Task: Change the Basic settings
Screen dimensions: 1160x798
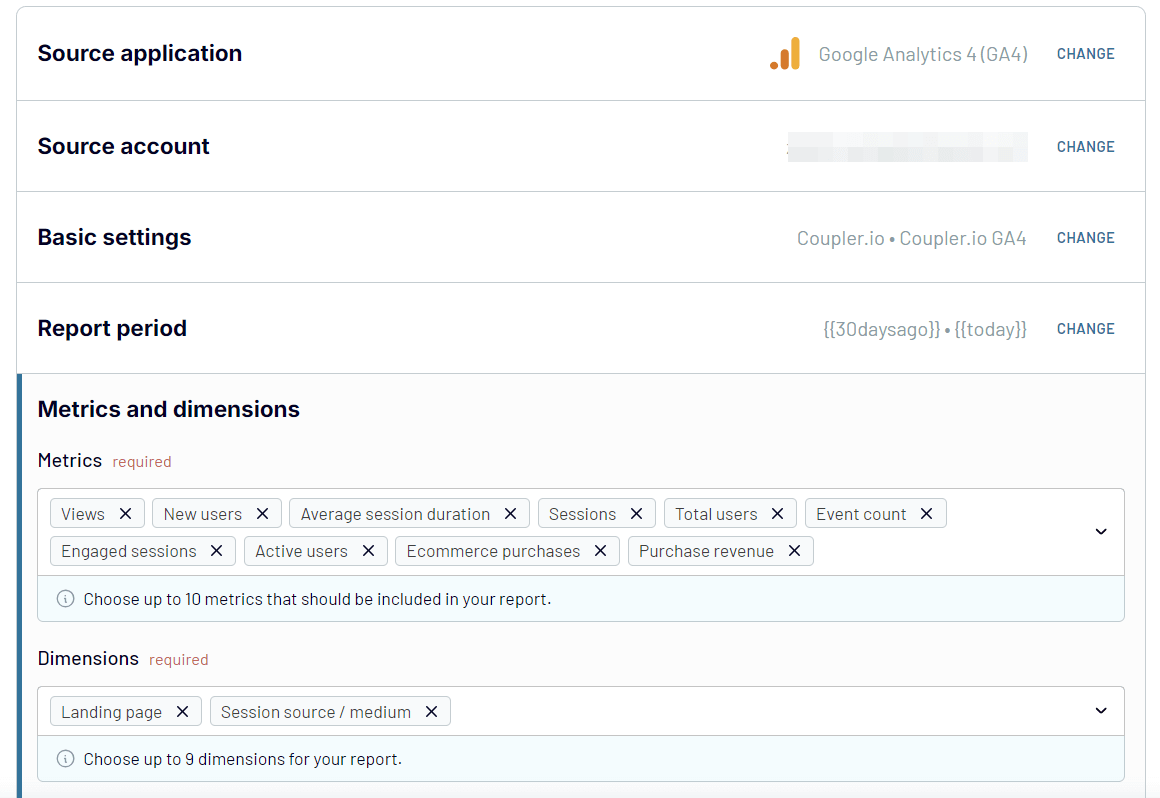Action: click(x=1085, y=238)
